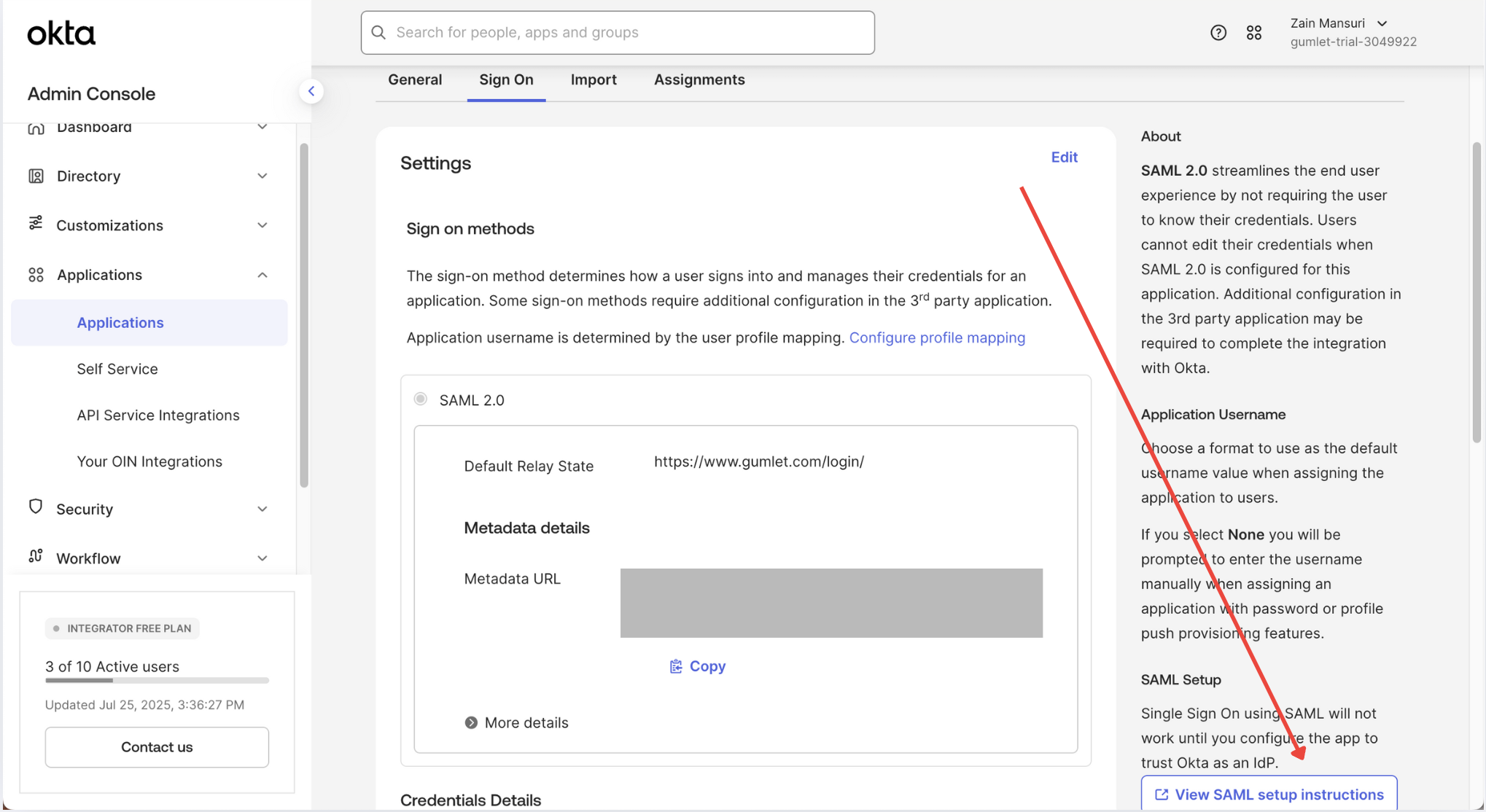
Task: Click the search magnifier icon
Action: (x=378, y=32)
